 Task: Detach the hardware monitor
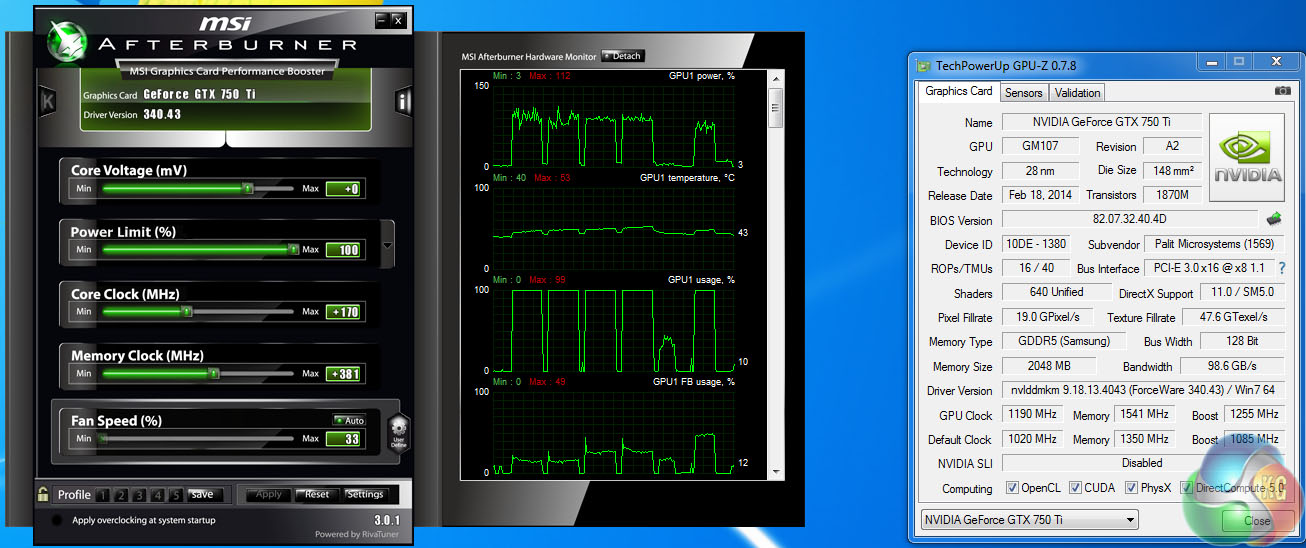(622, 56)
